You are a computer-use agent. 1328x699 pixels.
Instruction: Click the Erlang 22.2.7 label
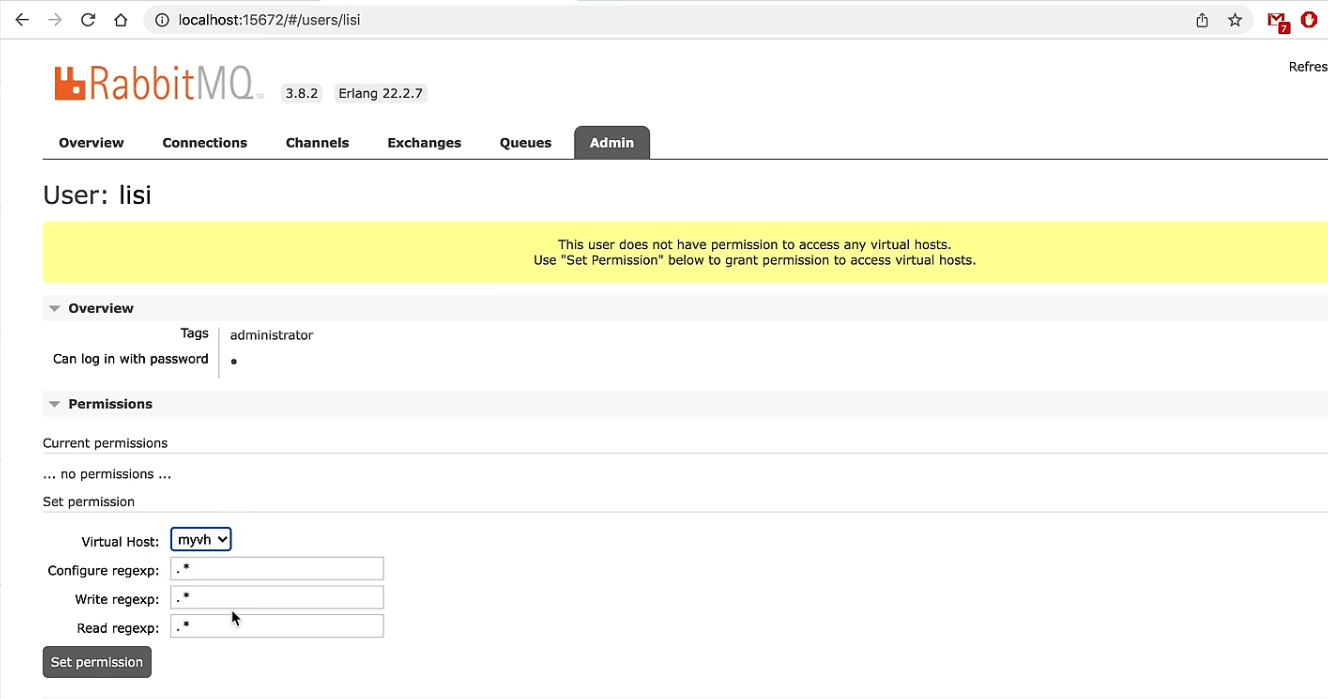(380, 93)
